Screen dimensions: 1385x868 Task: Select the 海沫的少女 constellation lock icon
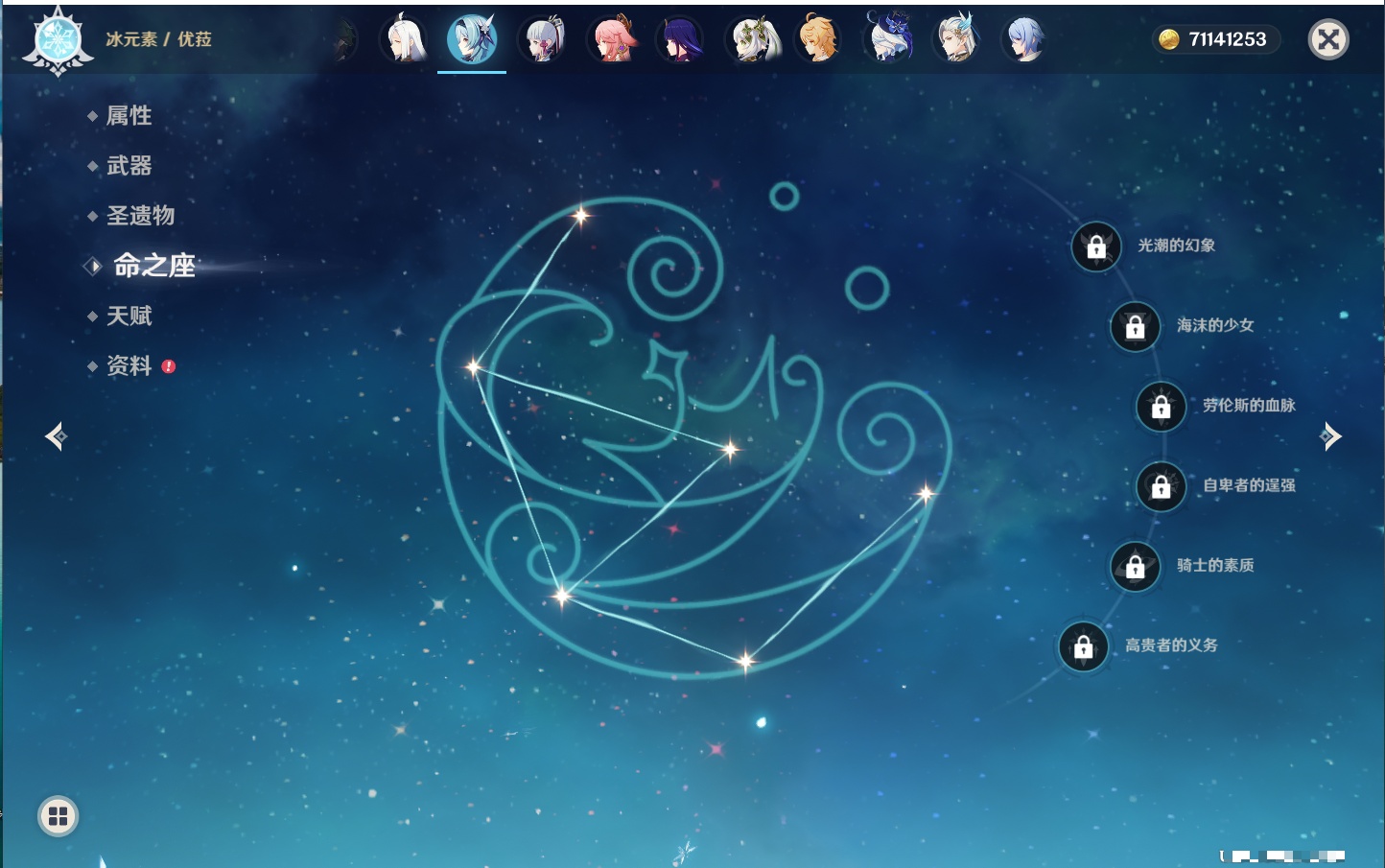(1136, 327)
